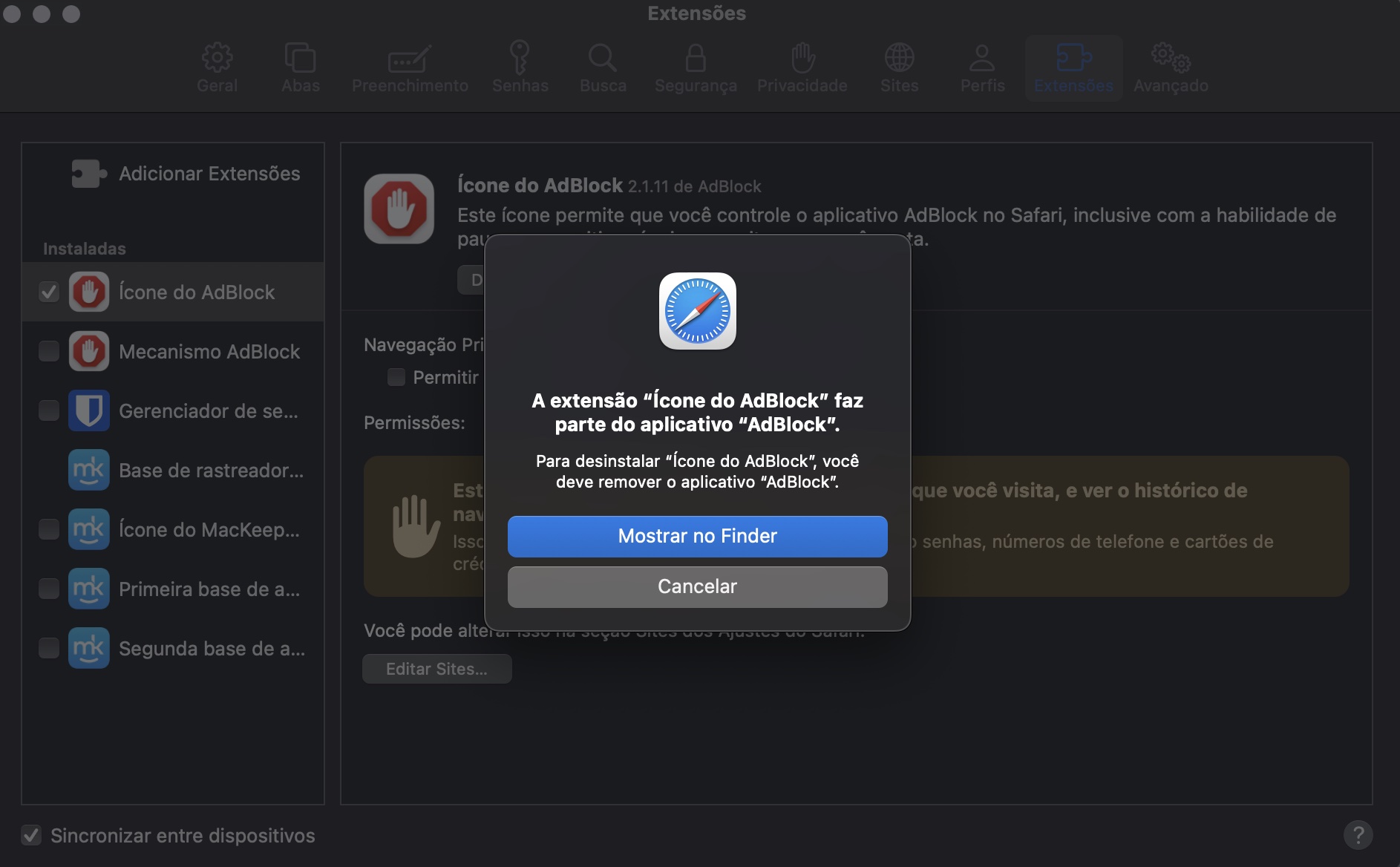1400x867 pixels.
Task: Open the Perfis settings pane
Action: pyautogui.click(x=981, y=67)
